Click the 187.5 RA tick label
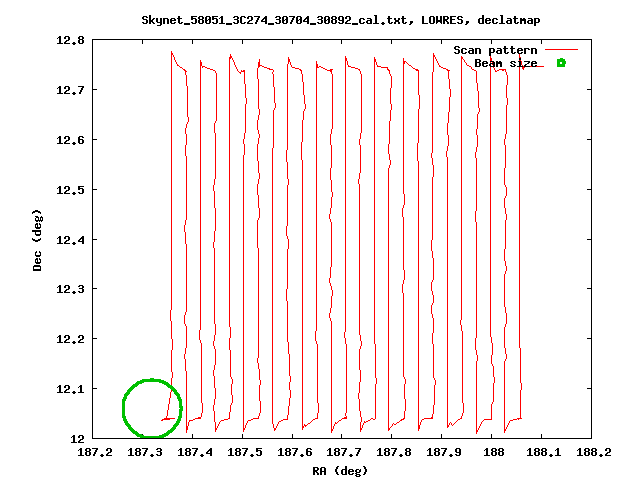 pyautogui.click(x=244, y=452)
